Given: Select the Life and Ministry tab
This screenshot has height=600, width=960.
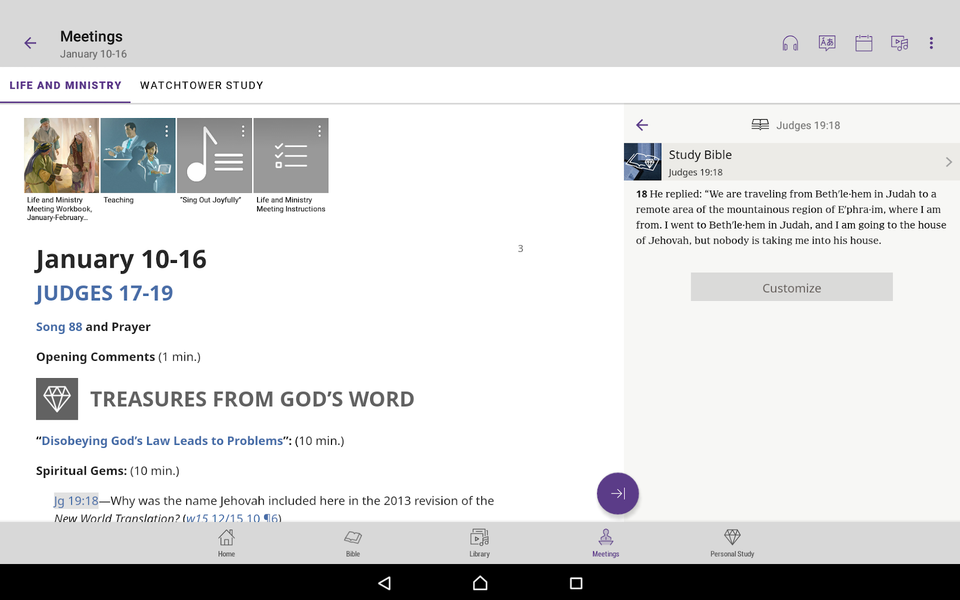Looking at the screenshot, I should coord(65,85).
